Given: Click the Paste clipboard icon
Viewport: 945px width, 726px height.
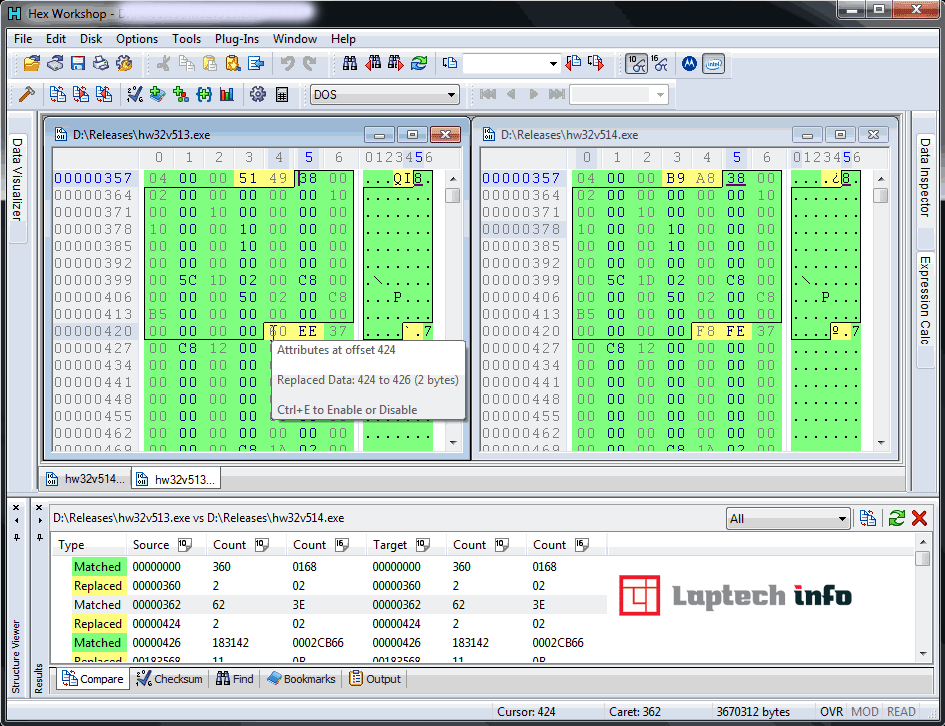Looking at the screenshot, I should point(210,63).
